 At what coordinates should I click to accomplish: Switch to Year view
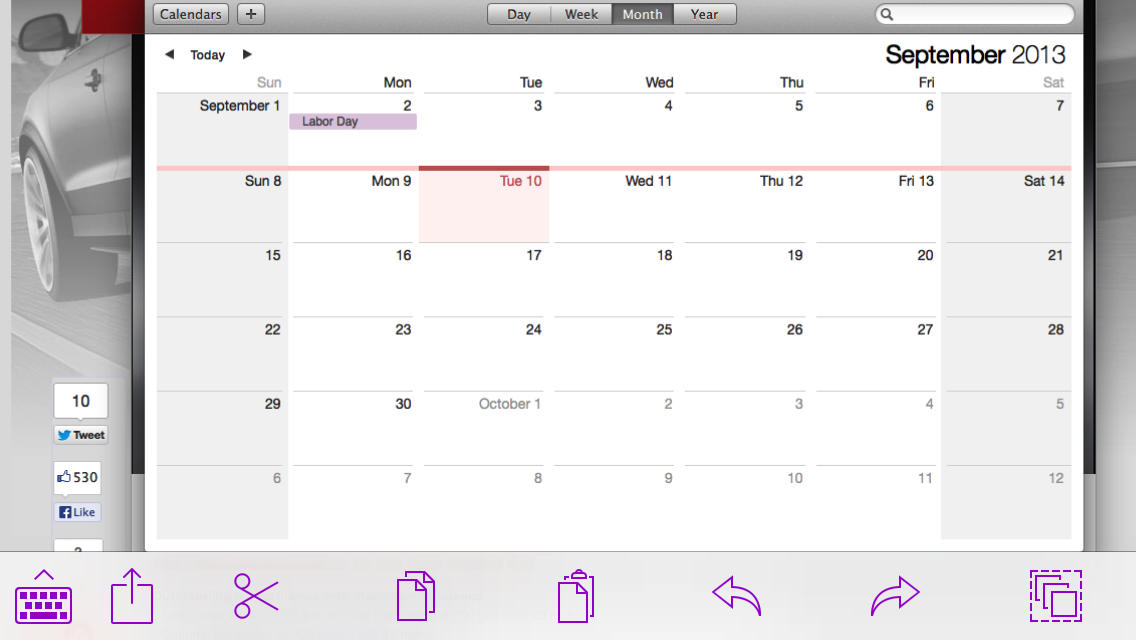pos(704,14)
